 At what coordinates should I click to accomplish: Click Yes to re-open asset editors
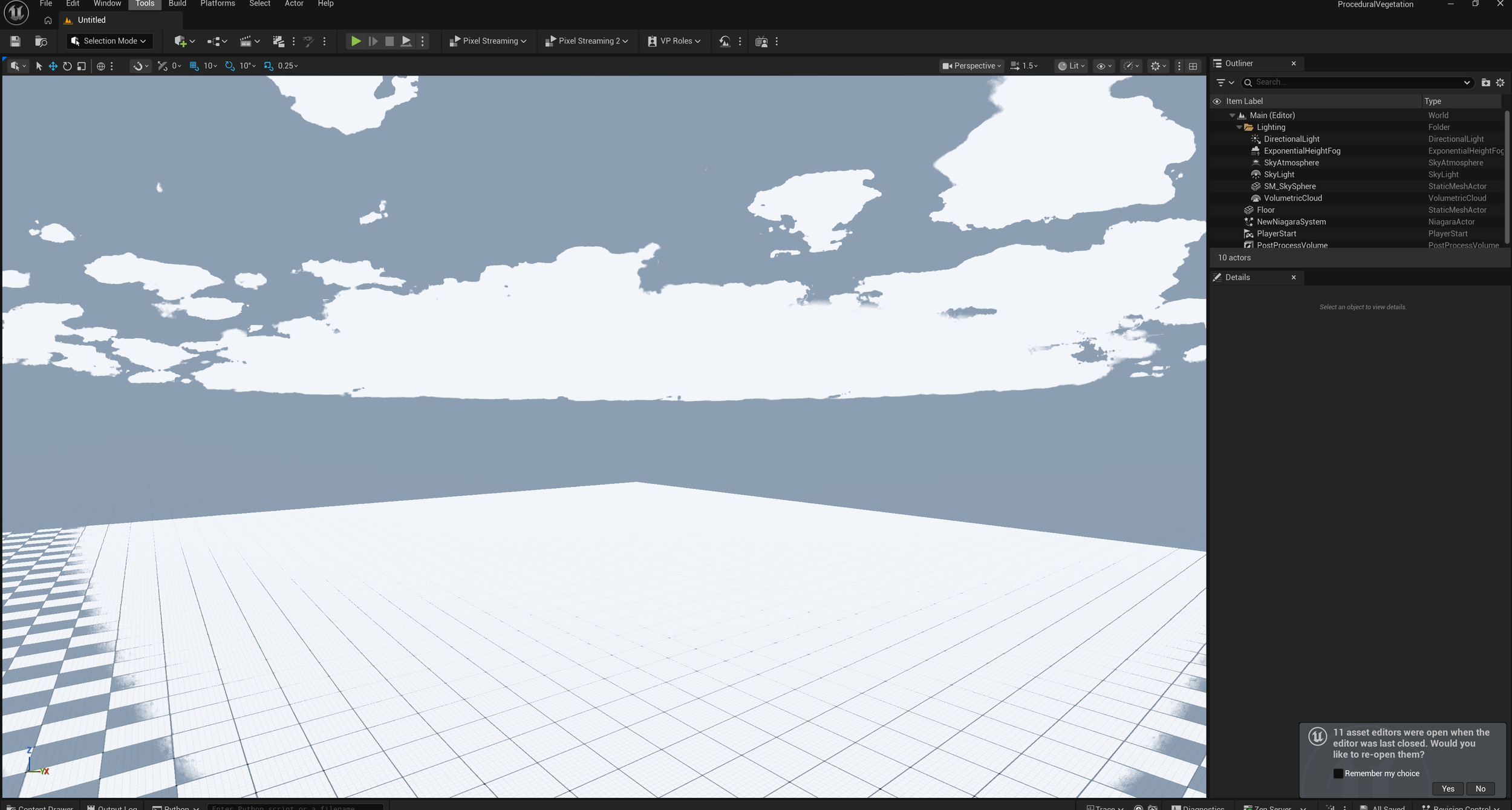1447,788
